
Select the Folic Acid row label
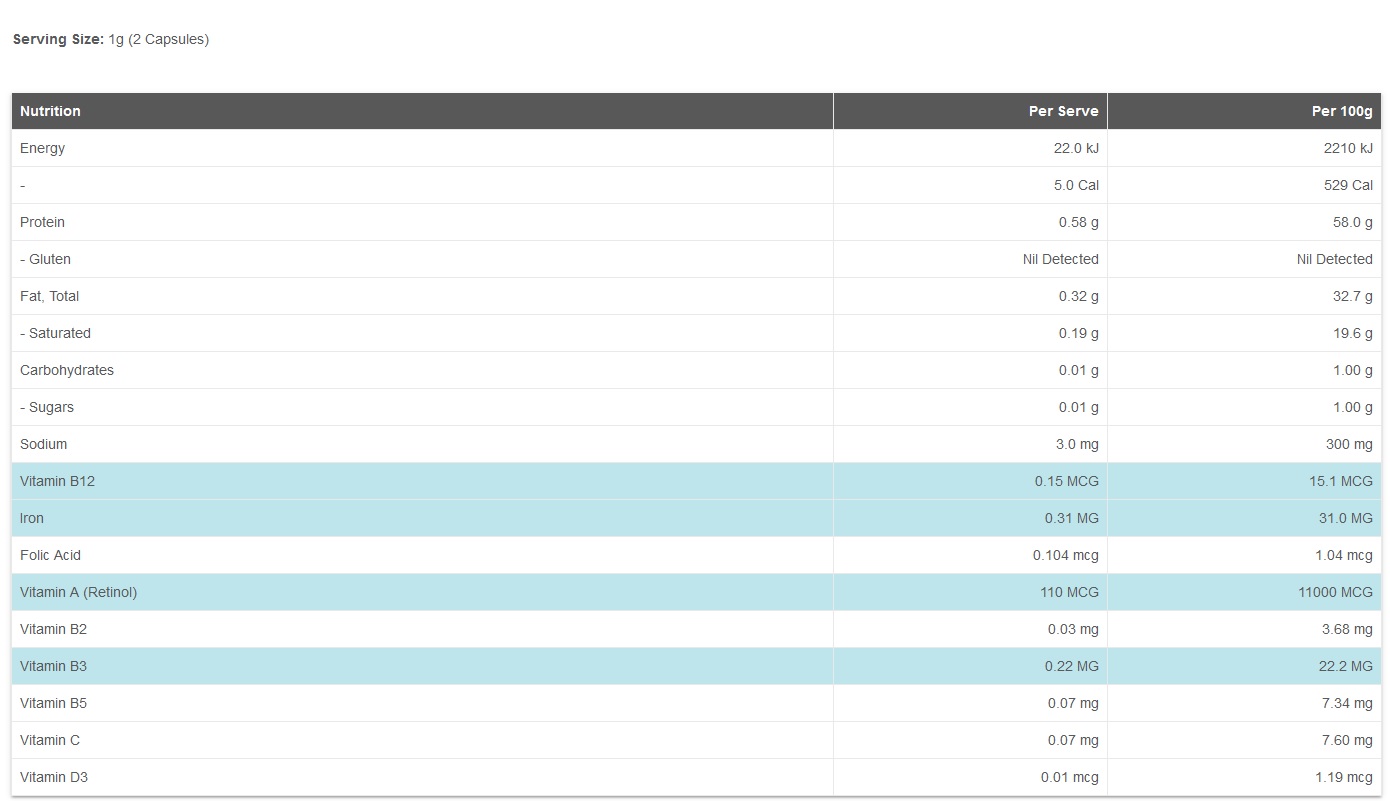(50, 555)
